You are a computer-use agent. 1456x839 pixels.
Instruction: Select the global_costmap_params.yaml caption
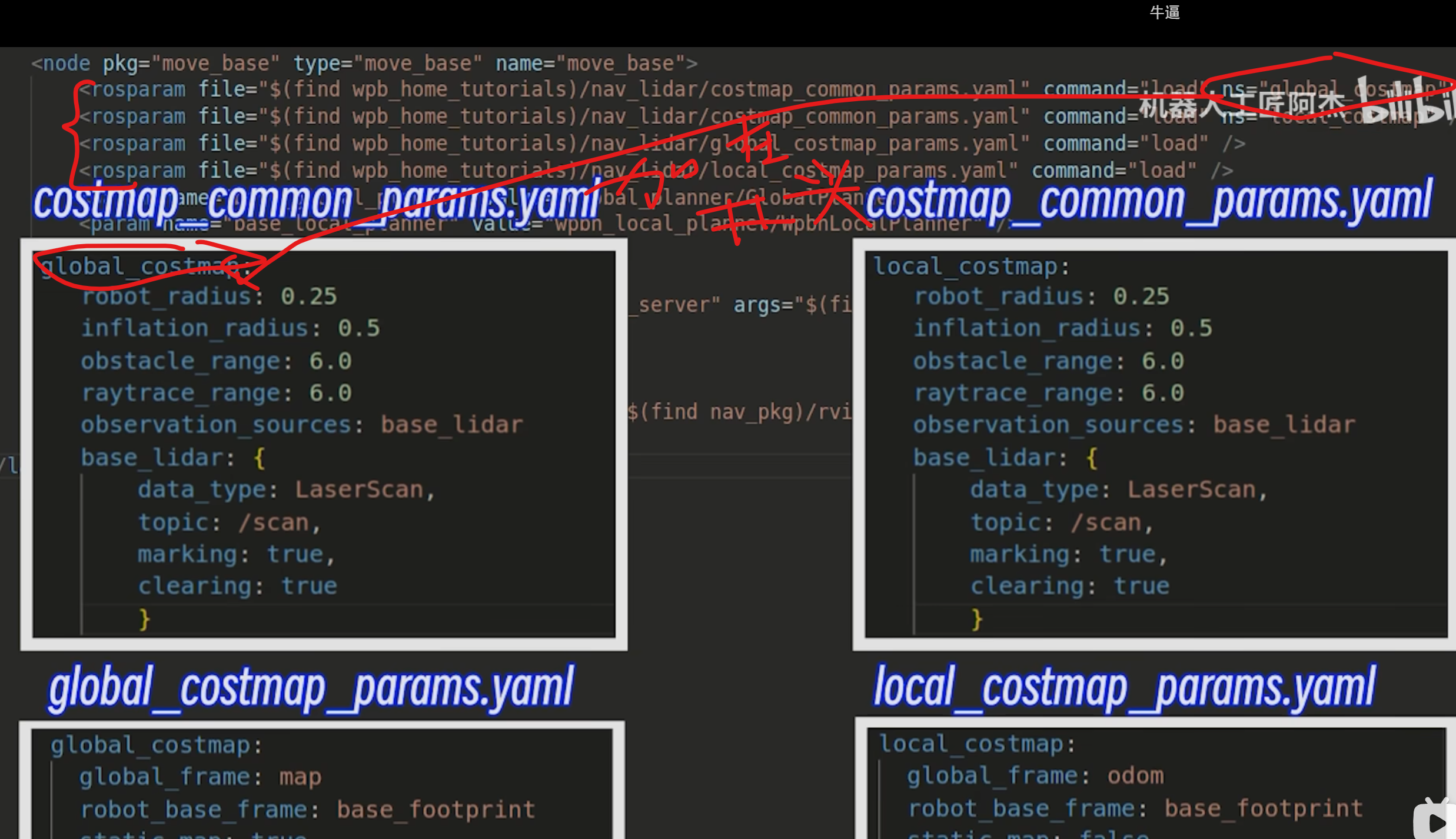(x=311, y=687)
